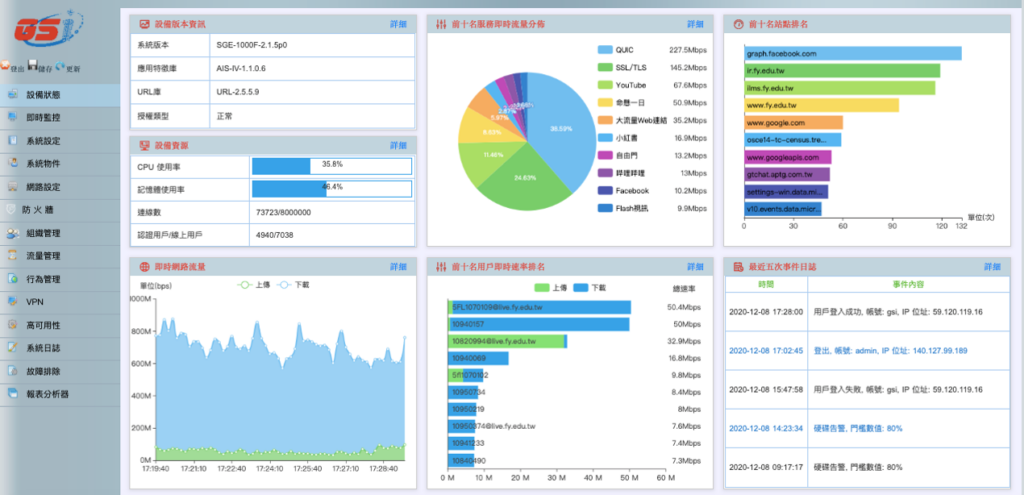Viewport: 1024px width, 495px height.
Task: Click the 組織管理 users icon in sidebar
Action: coord(12,232)
